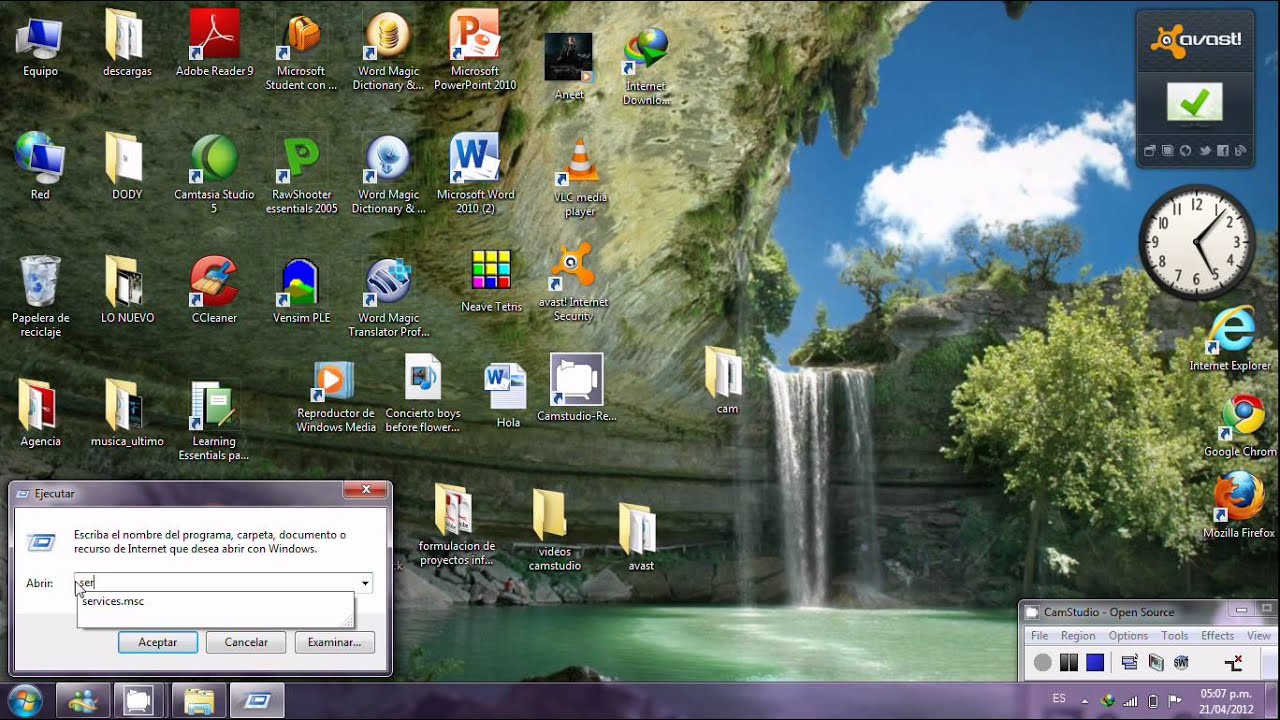Open Camtasia Studio 5 desktop shortcut
Screen dimensions: 1280x720
(x=213, y=160)
